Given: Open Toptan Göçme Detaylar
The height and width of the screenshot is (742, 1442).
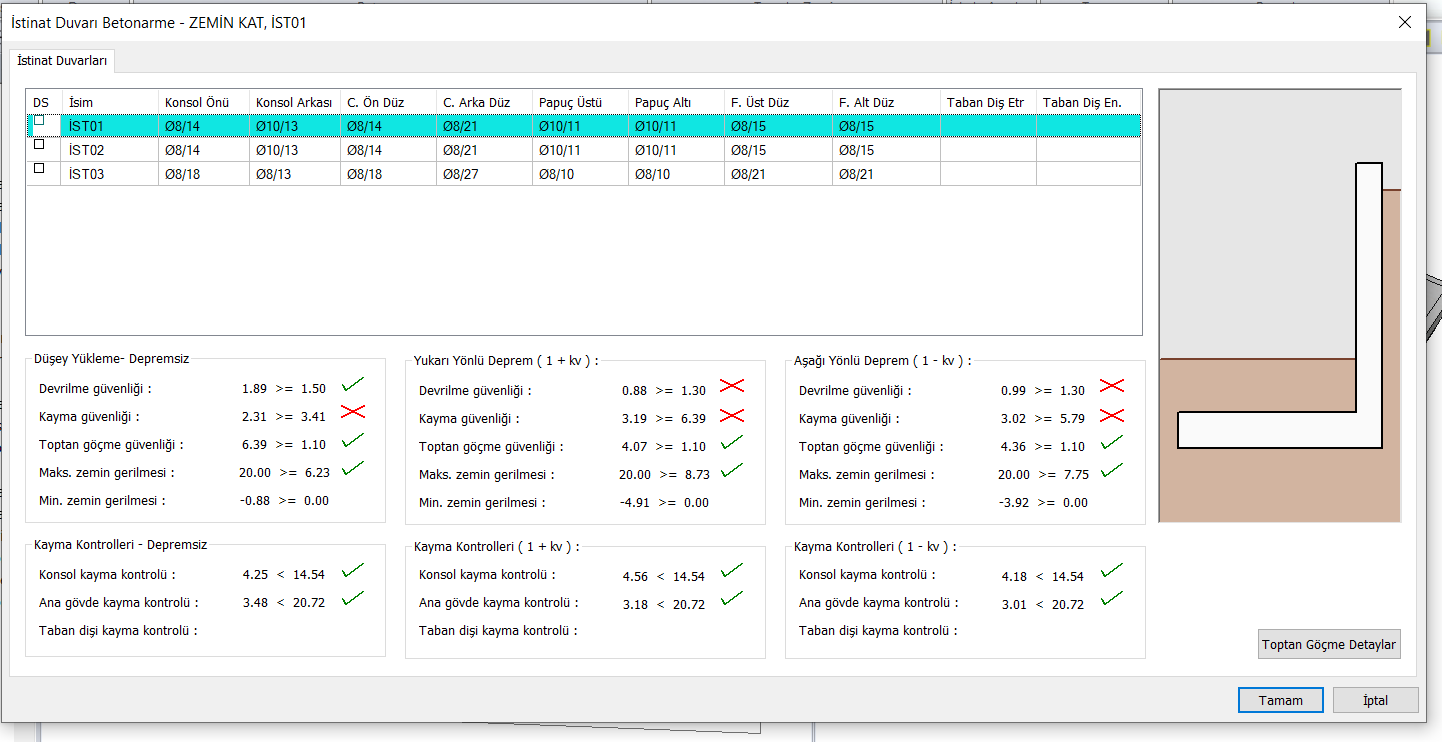Looking at the screenshot, I should [x=1329, y=645].
